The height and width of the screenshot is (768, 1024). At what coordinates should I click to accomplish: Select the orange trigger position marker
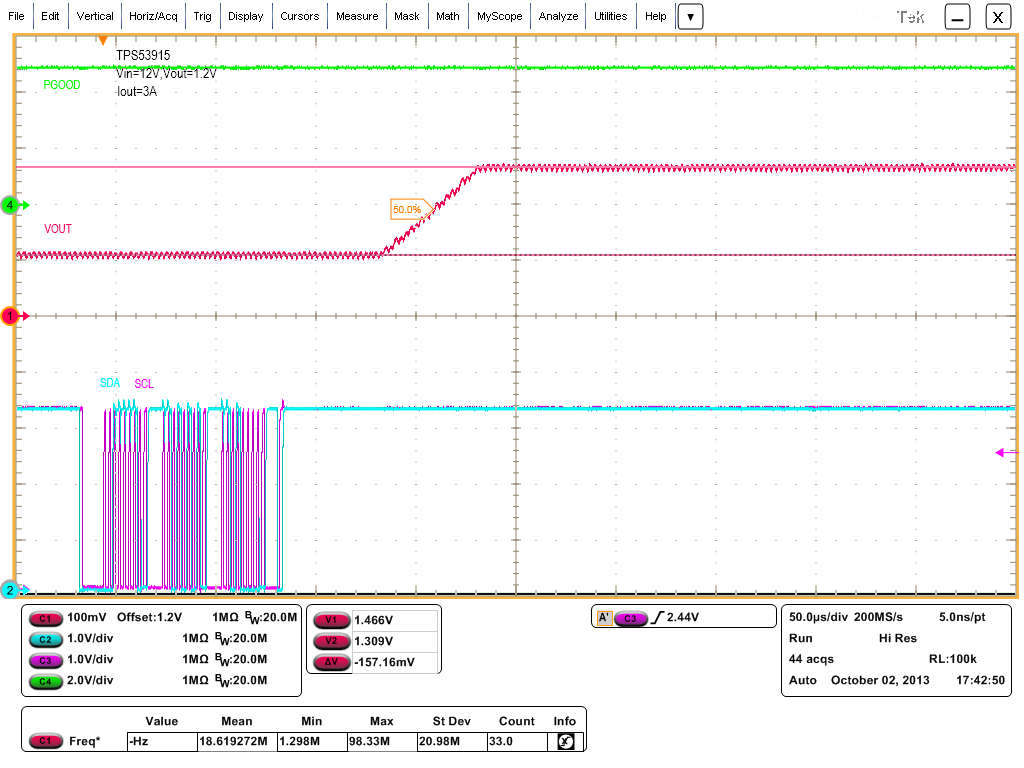click(x=105, y=38)
